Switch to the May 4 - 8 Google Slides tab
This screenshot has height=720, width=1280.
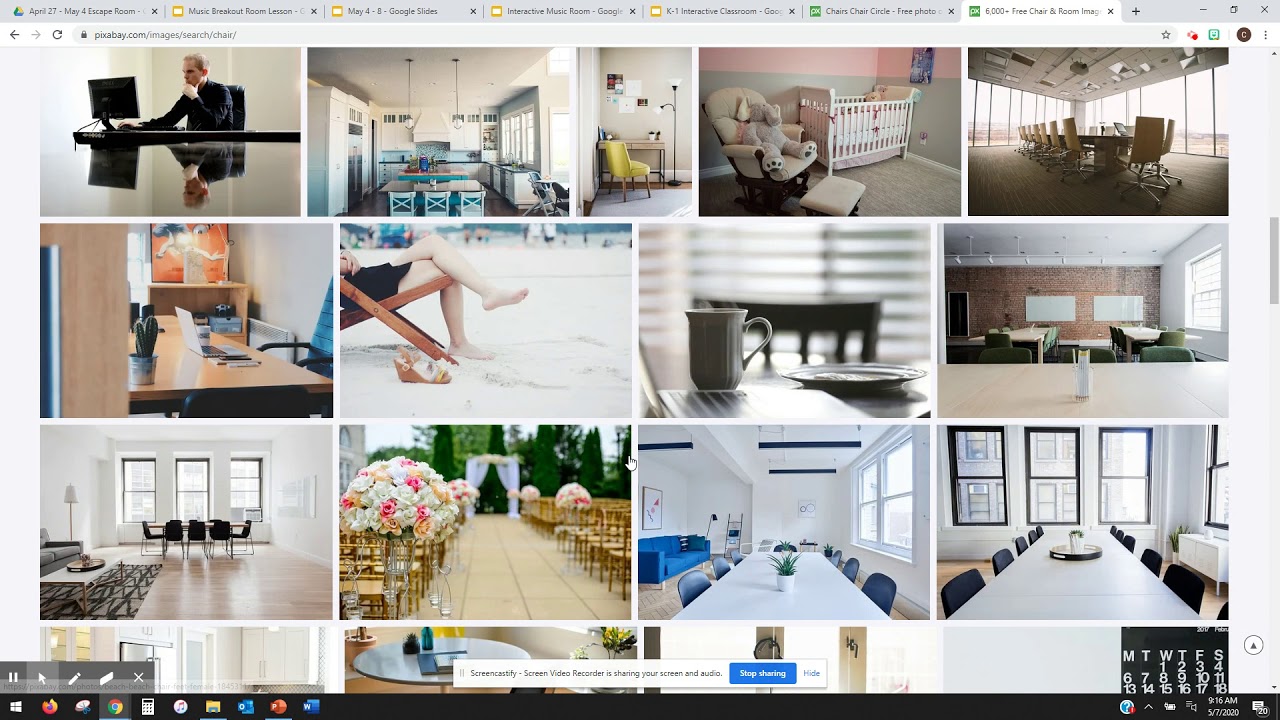pos(403,11)
